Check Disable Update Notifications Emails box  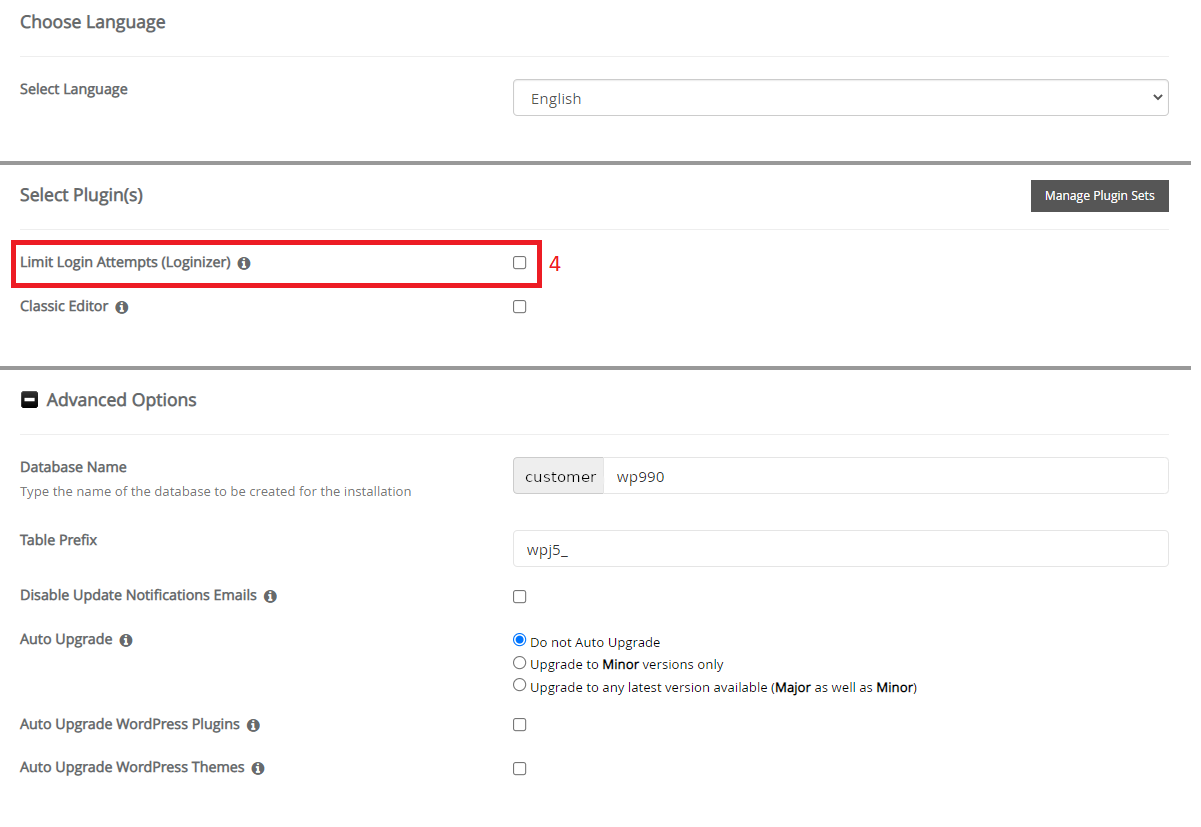(x=519, y=597)
